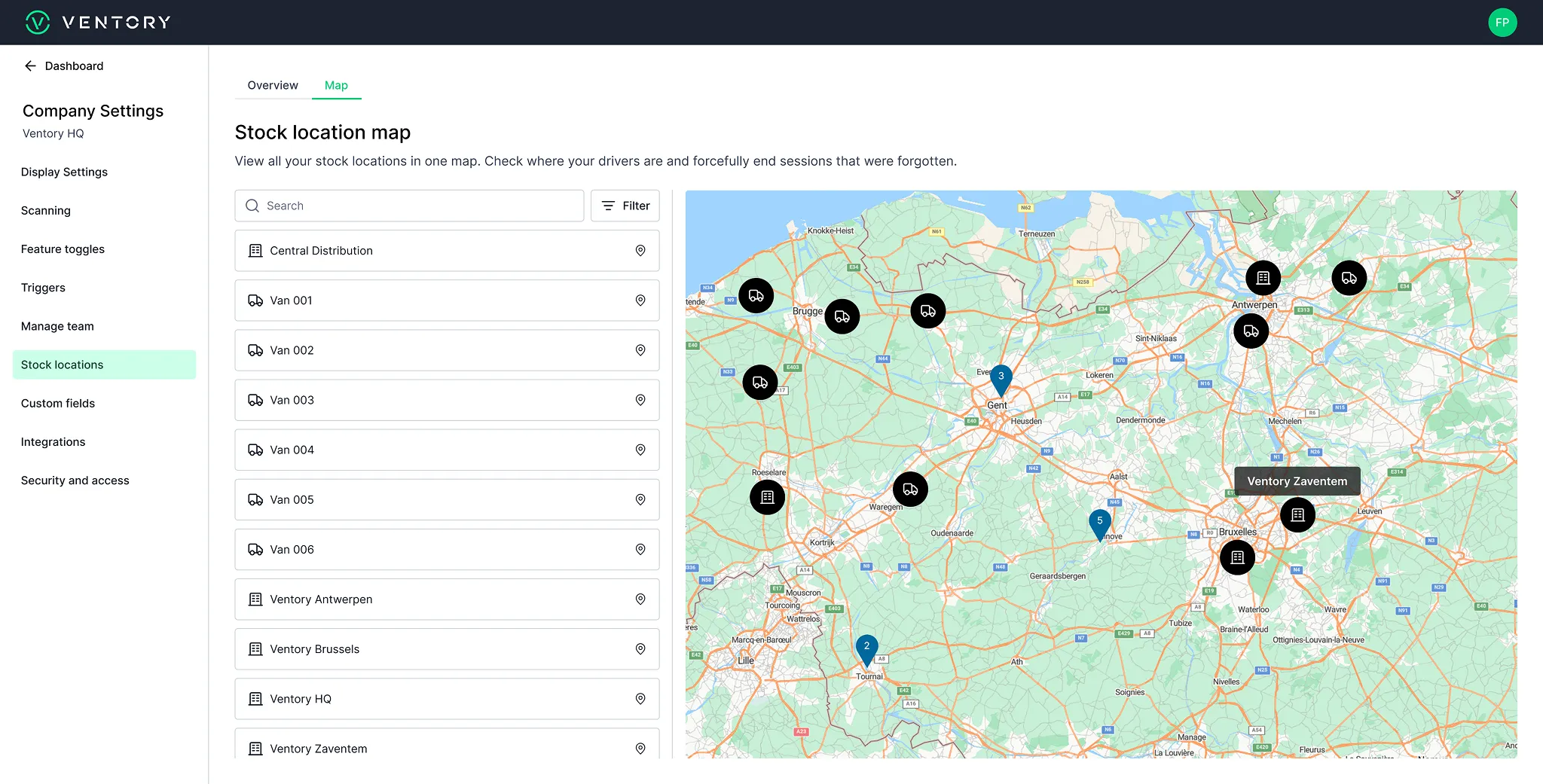Select the Ventory Zaventem row
Image resolution: width=1543 pixels, height=784 pixels.
click(447, 744)
